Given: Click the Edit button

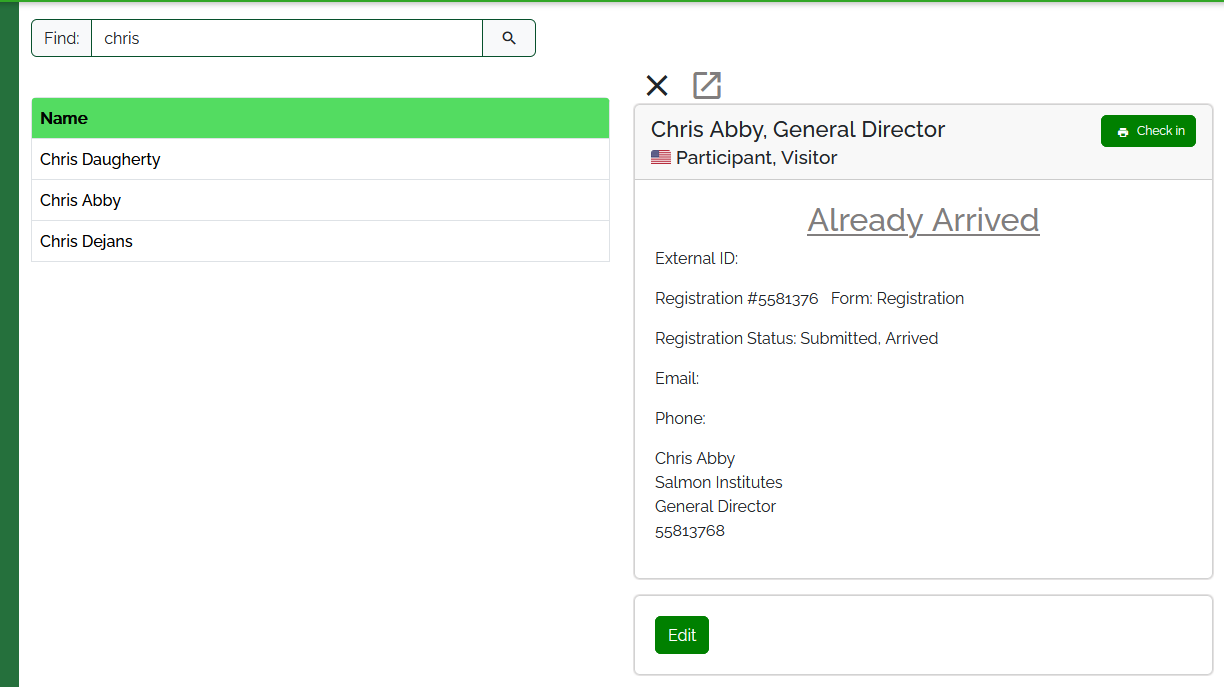Looking at the screenshot, I should point(682,635).
